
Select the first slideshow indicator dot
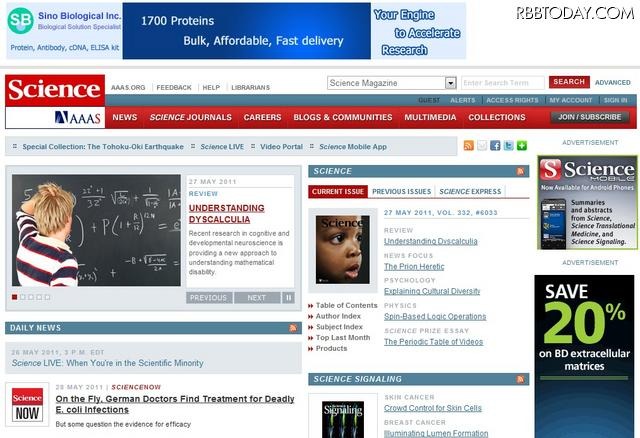pyautogui.click(x=14, y=297)
